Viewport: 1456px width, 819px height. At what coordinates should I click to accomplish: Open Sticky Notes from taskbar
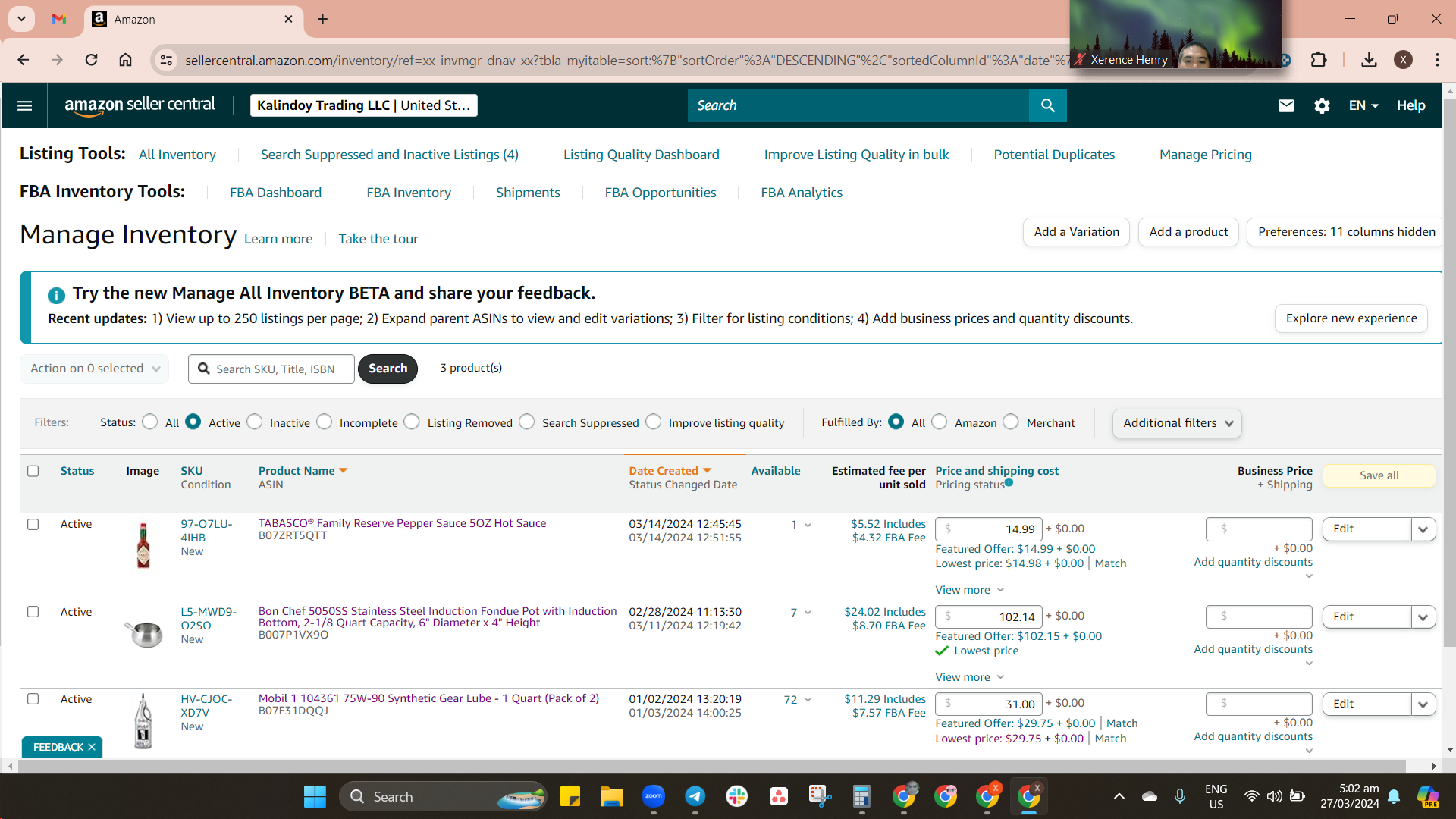tap(570, 796)
